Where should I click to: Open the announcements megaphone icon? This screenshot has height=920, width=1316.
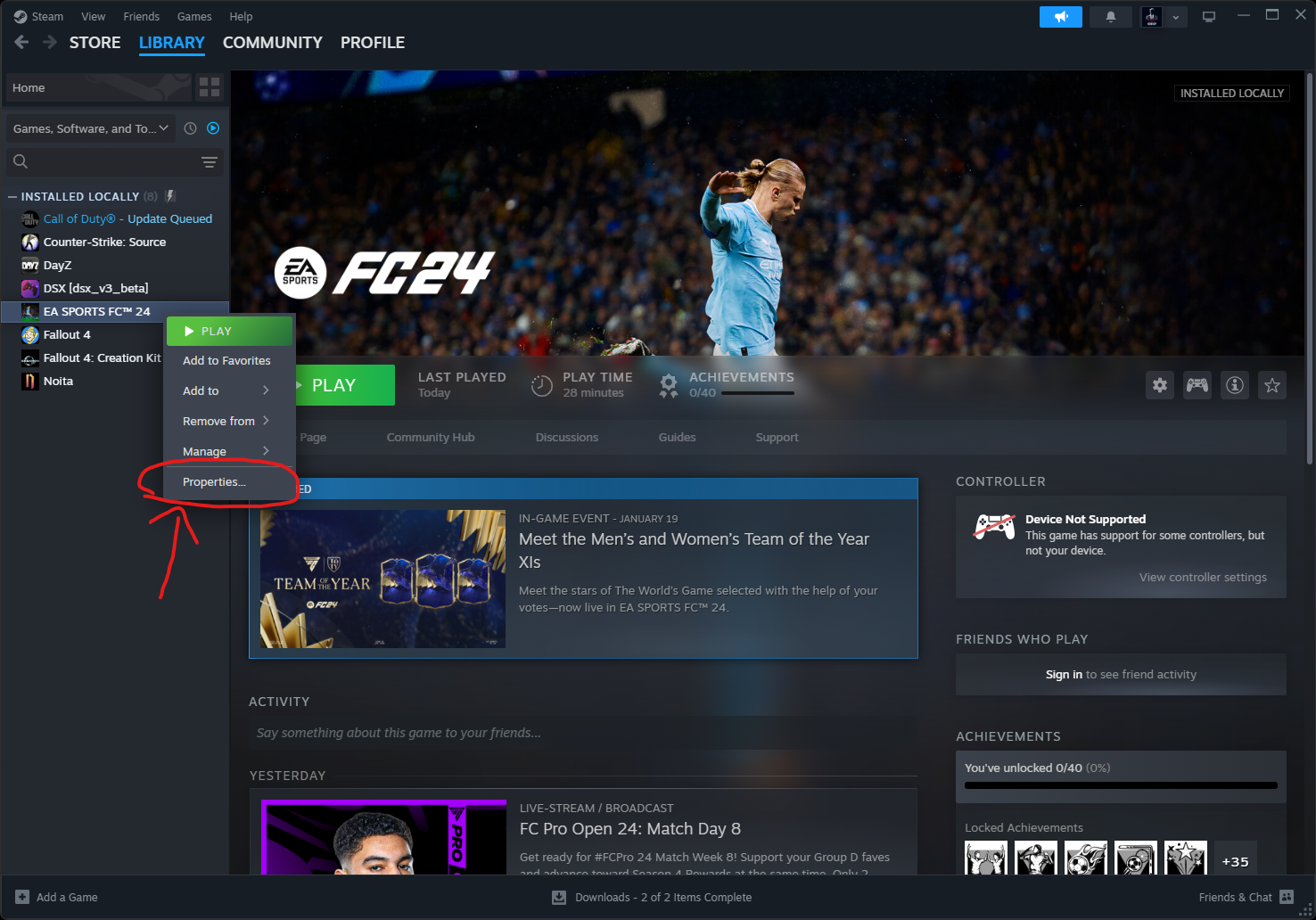pos(1060,17)
